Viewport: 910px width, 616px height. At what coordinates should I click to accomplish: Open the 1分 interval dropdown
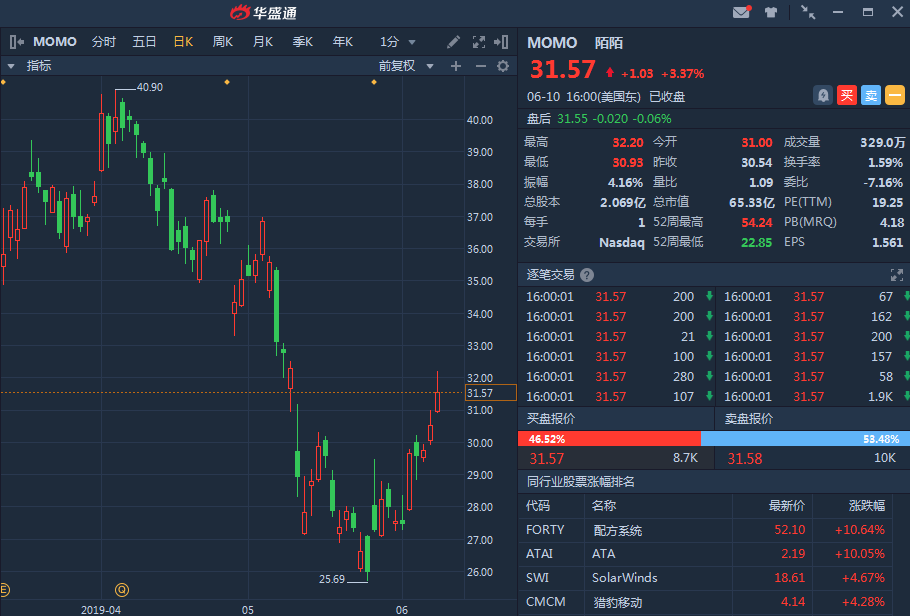pos(398,42)
